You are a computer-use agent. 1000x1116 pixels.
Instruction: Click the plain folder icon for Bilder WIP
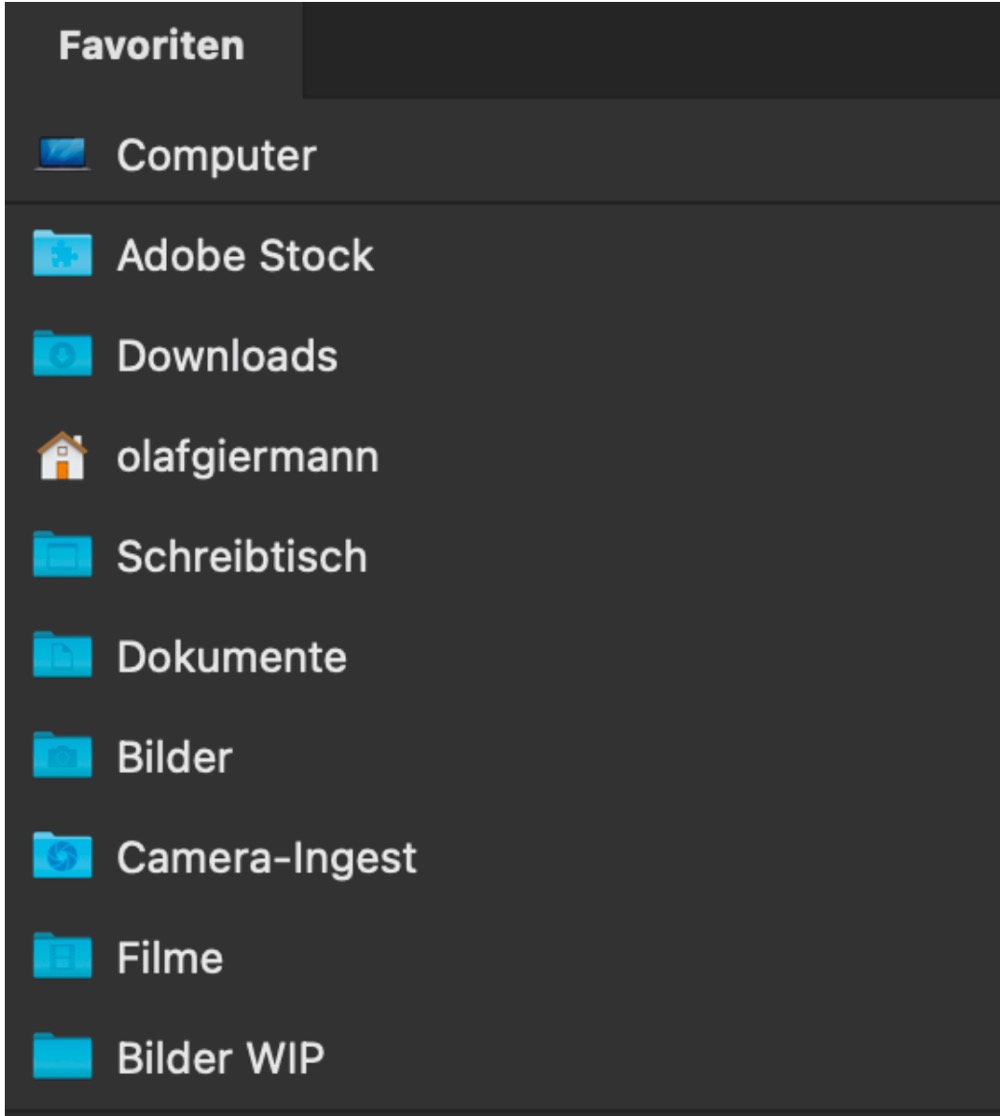[x=62, y=1057]
